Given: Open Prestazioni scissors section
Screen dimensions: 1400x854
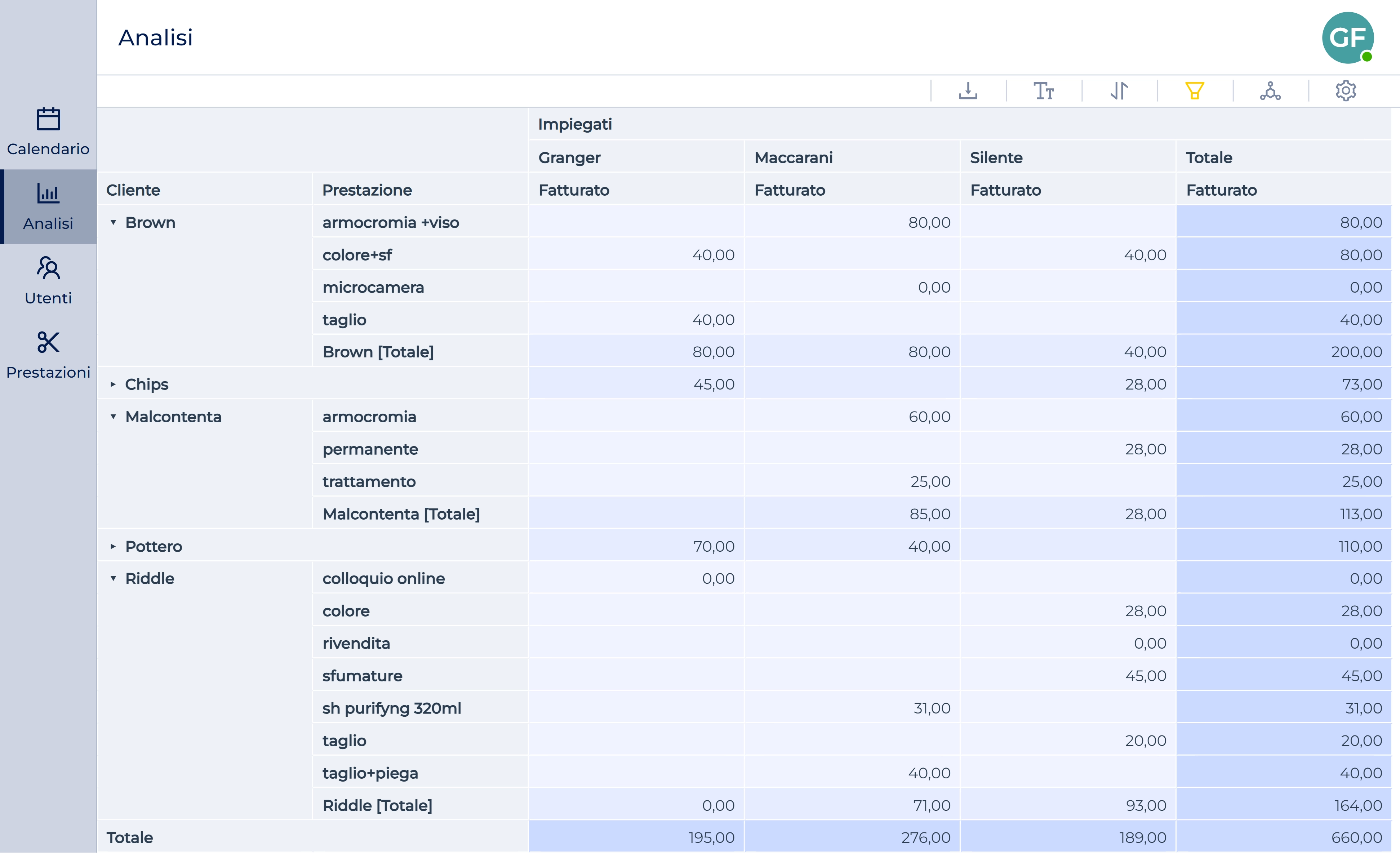Looking at the screenshot, I should [x=48, y=355].
